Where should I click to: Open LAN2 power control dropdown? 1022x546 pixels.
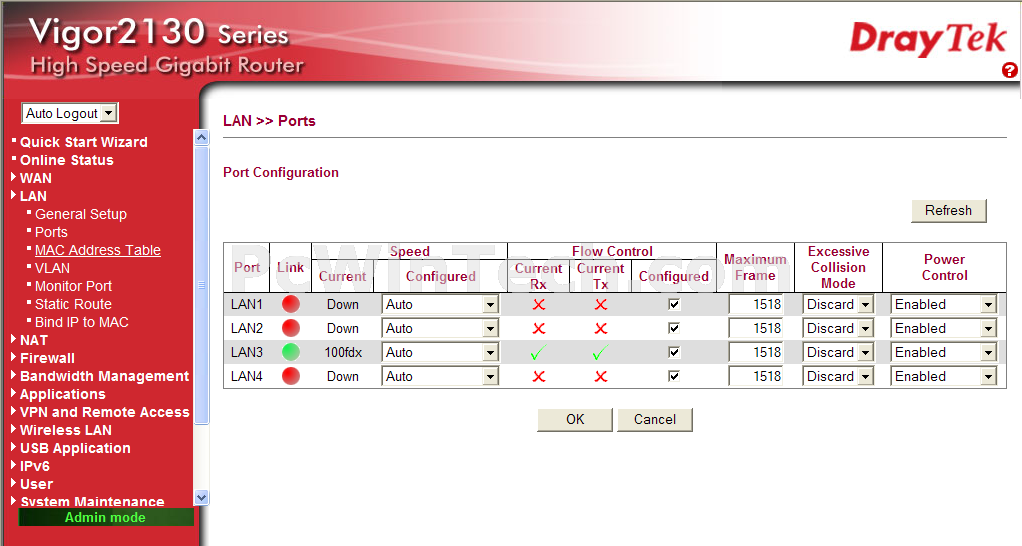(944, 328)
